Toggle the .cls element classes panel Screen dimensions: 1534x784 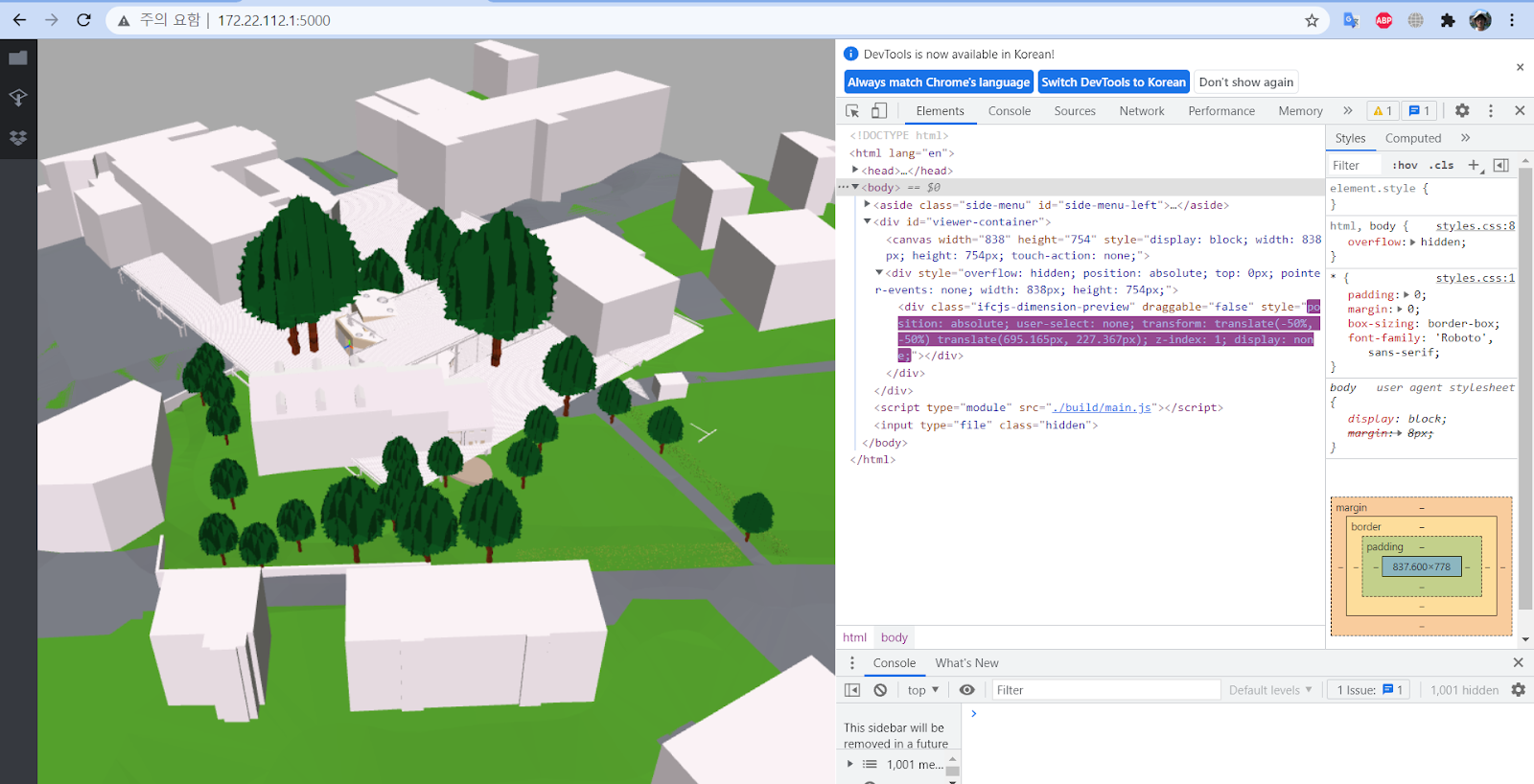[x=1442, y=166]
